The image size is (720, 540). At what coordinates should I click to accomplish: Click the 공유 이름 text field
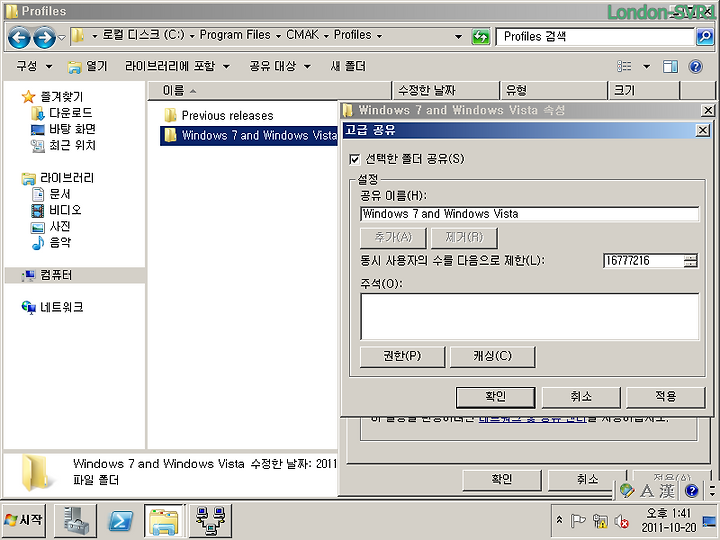(x=529, y=214)
